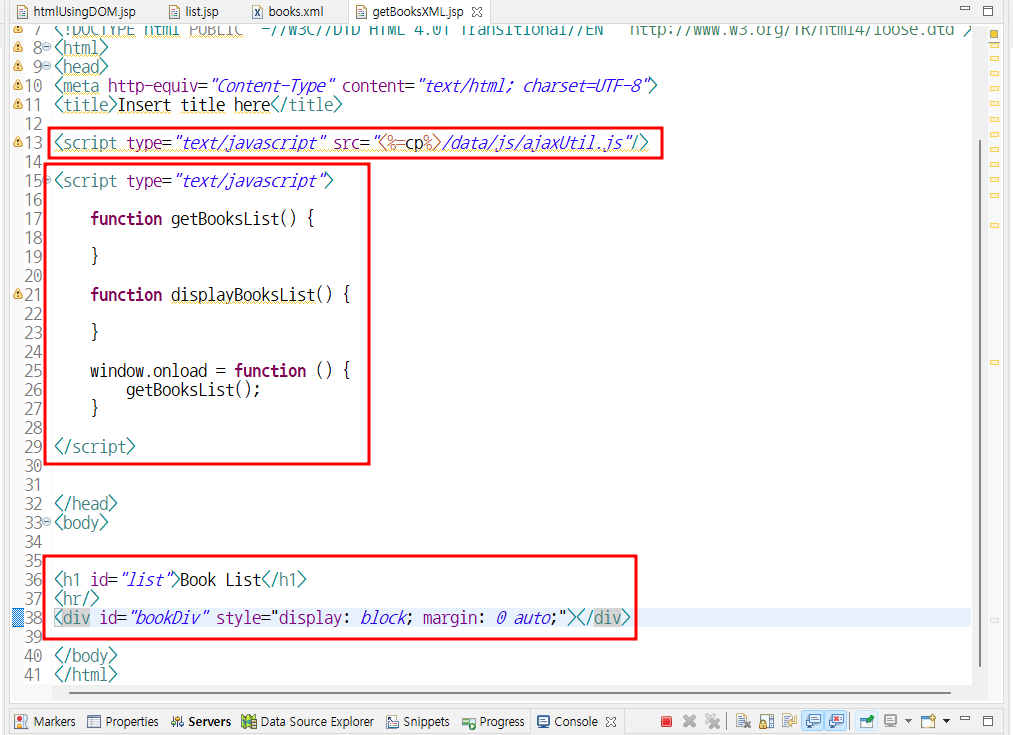This screenshot has height=735, width=1013.
Task: Collapse the script block fold on line 15
Action: pos(47,180)
